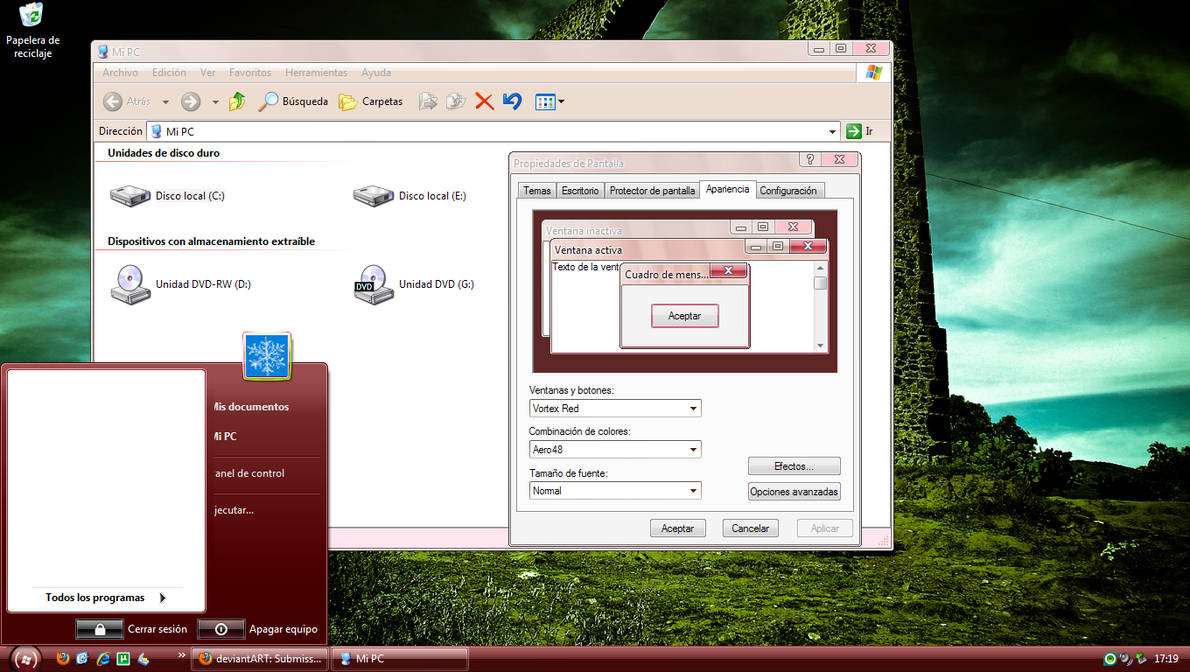Viewport: 1190px width, 672px height.
Task: Expand the quick launch chevron
Action: pyautogui.click(x=181, y=655)
